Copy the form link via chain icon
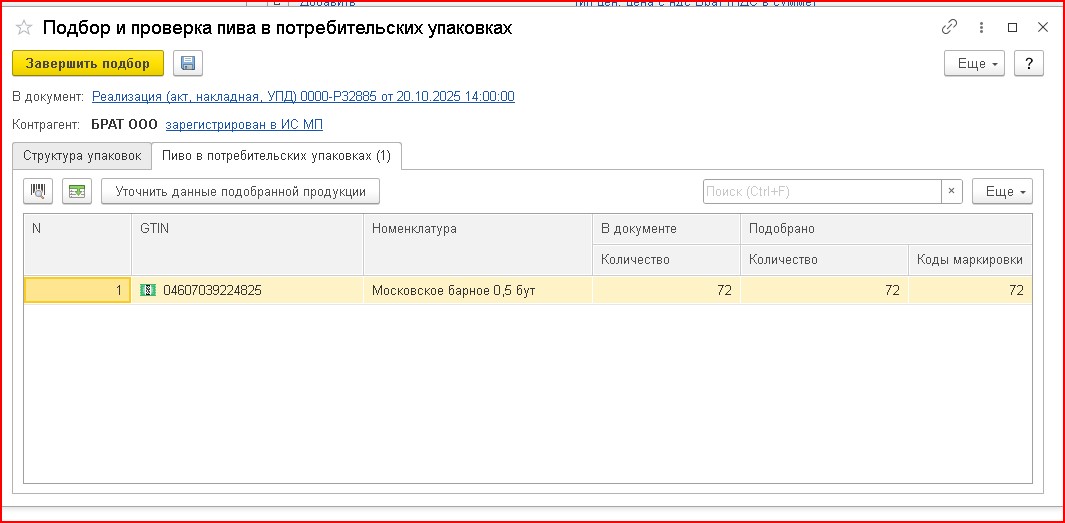The height and width of the screenshot is (523, 1065). pyautogui.click(x=949, y=28)
